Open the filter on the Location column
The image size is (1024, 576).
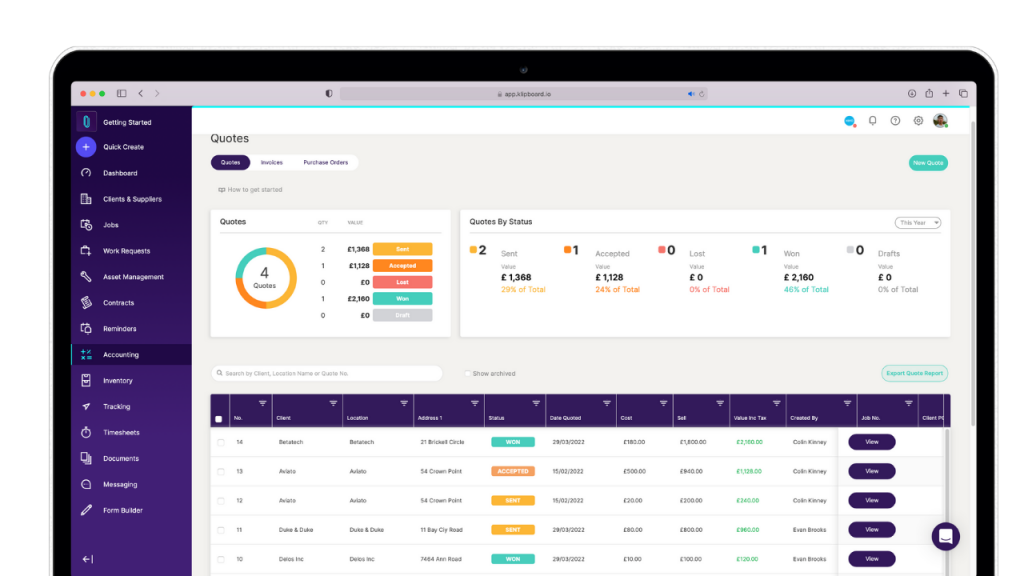[404, 404]
